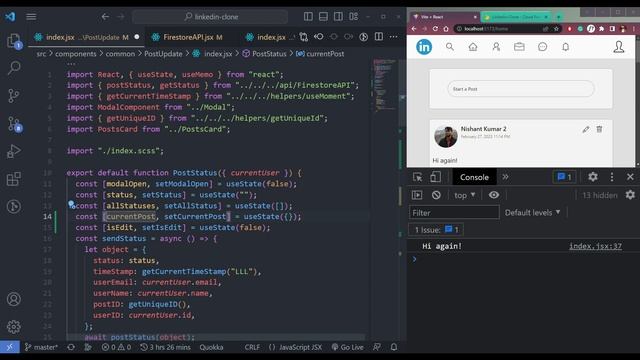Expand the 'top' JavaScript context dropdown
Screen dimensions: 640x360
tap(464, 195)
